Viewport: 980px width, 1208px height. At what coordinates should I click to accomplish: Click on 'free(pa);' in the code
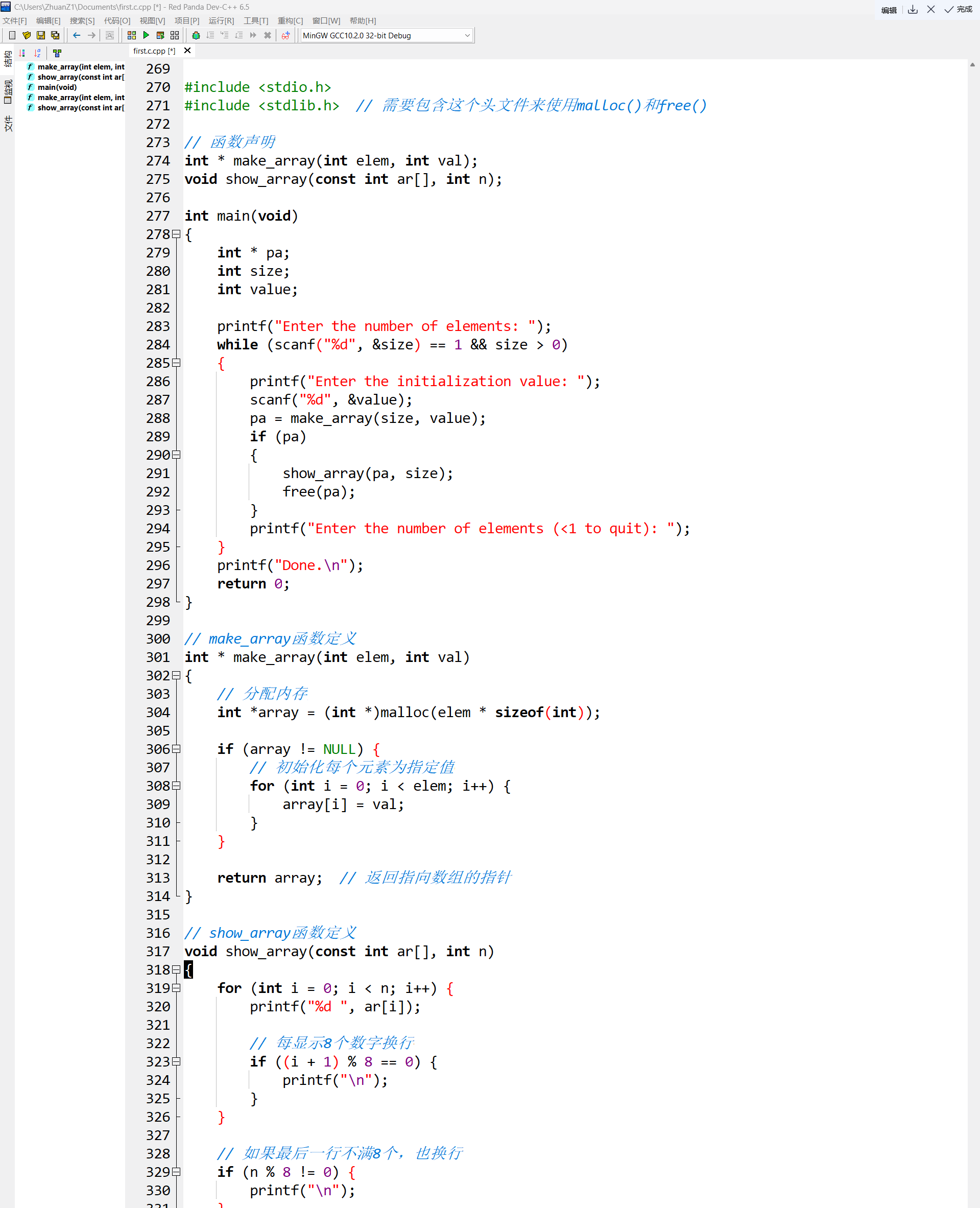[319, 492]
